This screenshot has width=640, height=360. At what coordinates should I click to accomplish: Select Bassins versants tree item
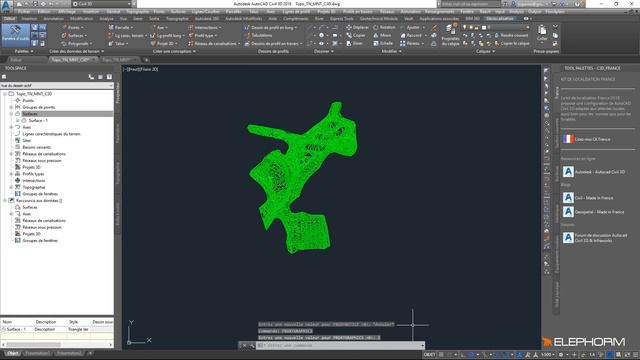37,147
